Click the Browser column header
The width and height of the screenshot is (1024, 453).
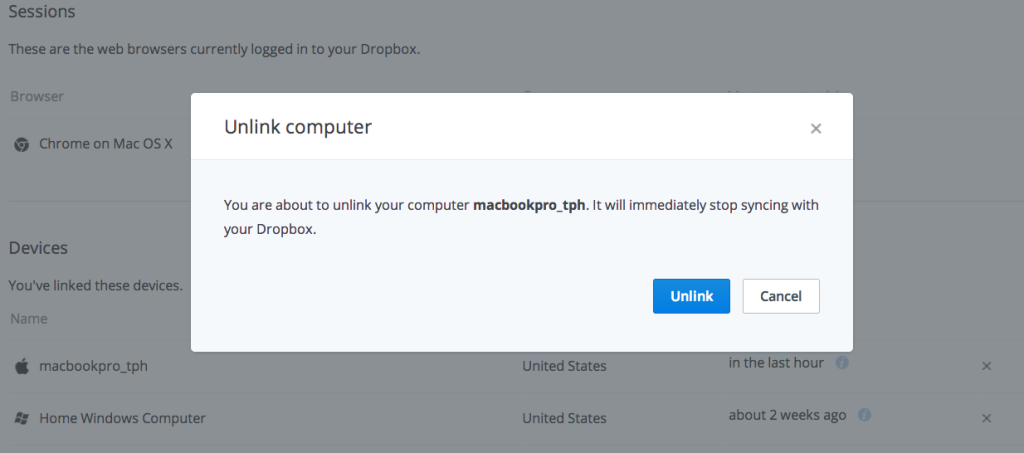point(37,97)
